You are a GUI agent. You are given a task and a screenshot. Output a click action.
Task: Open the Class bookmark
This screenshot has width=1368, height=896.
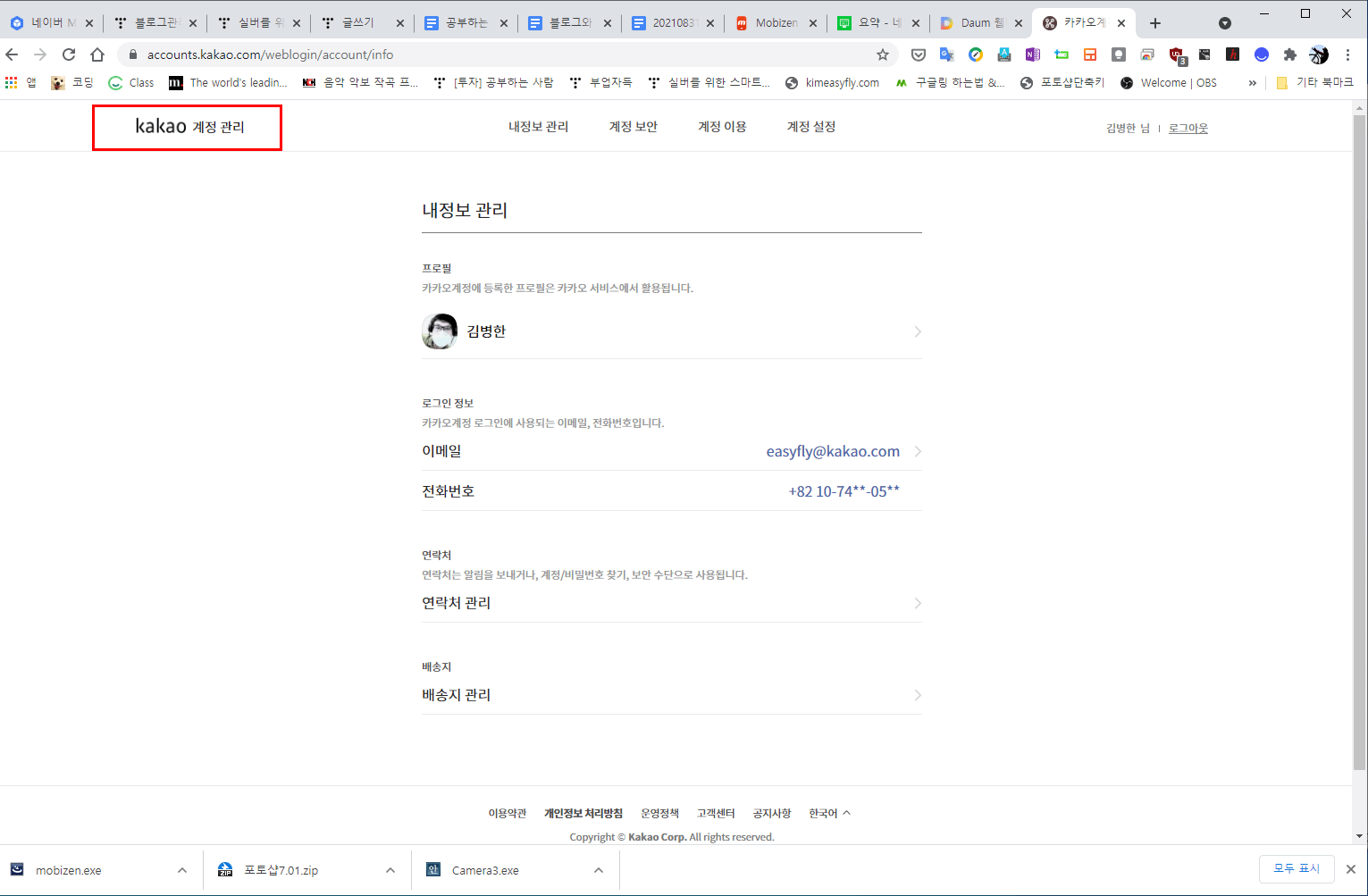pyautogui.click(x=130, y=82)
